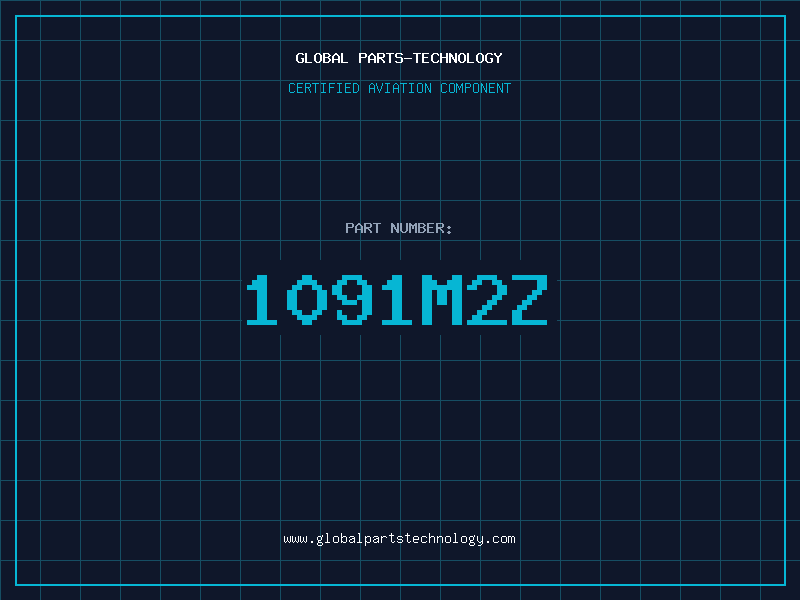
Task: Click the PART NUMBER: label
Action: 398,228
